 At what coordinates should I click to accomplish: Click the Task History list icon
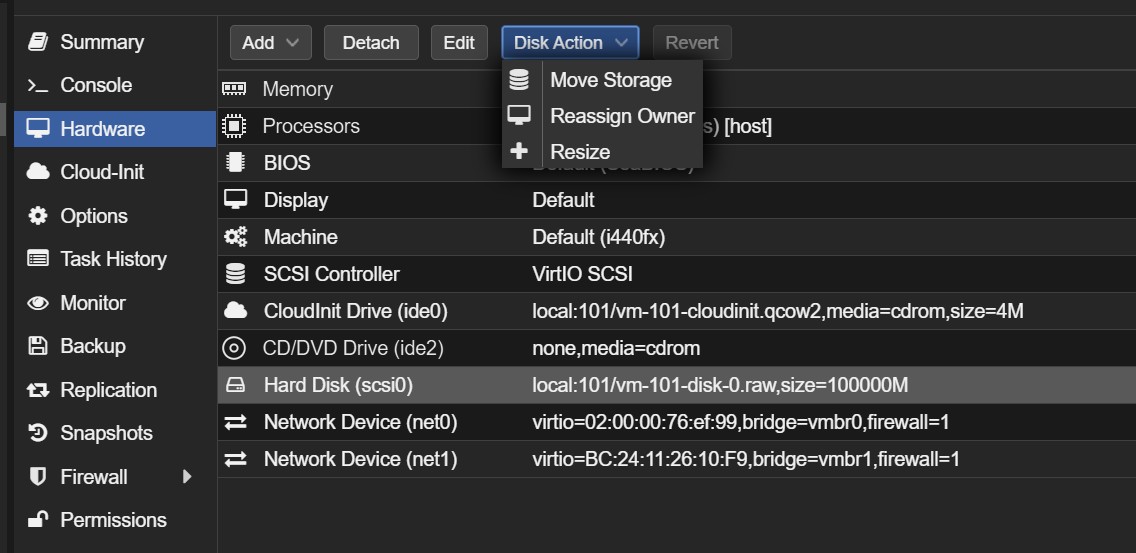point(38,259)
